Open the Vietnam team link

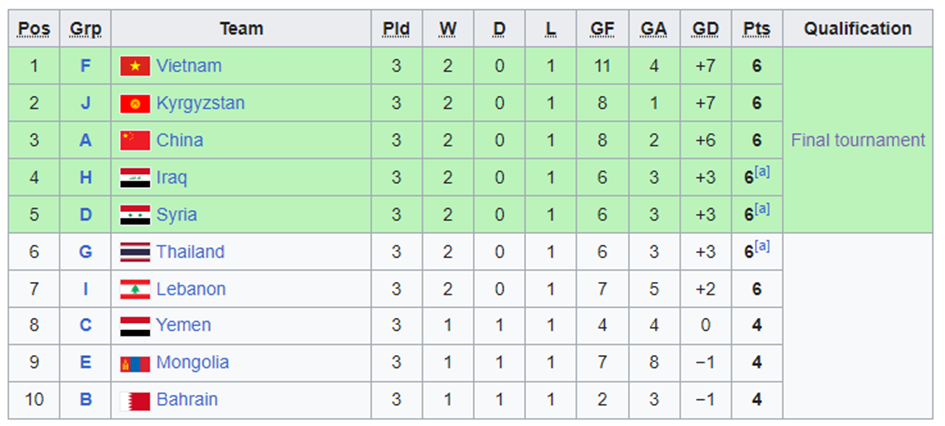189,66
